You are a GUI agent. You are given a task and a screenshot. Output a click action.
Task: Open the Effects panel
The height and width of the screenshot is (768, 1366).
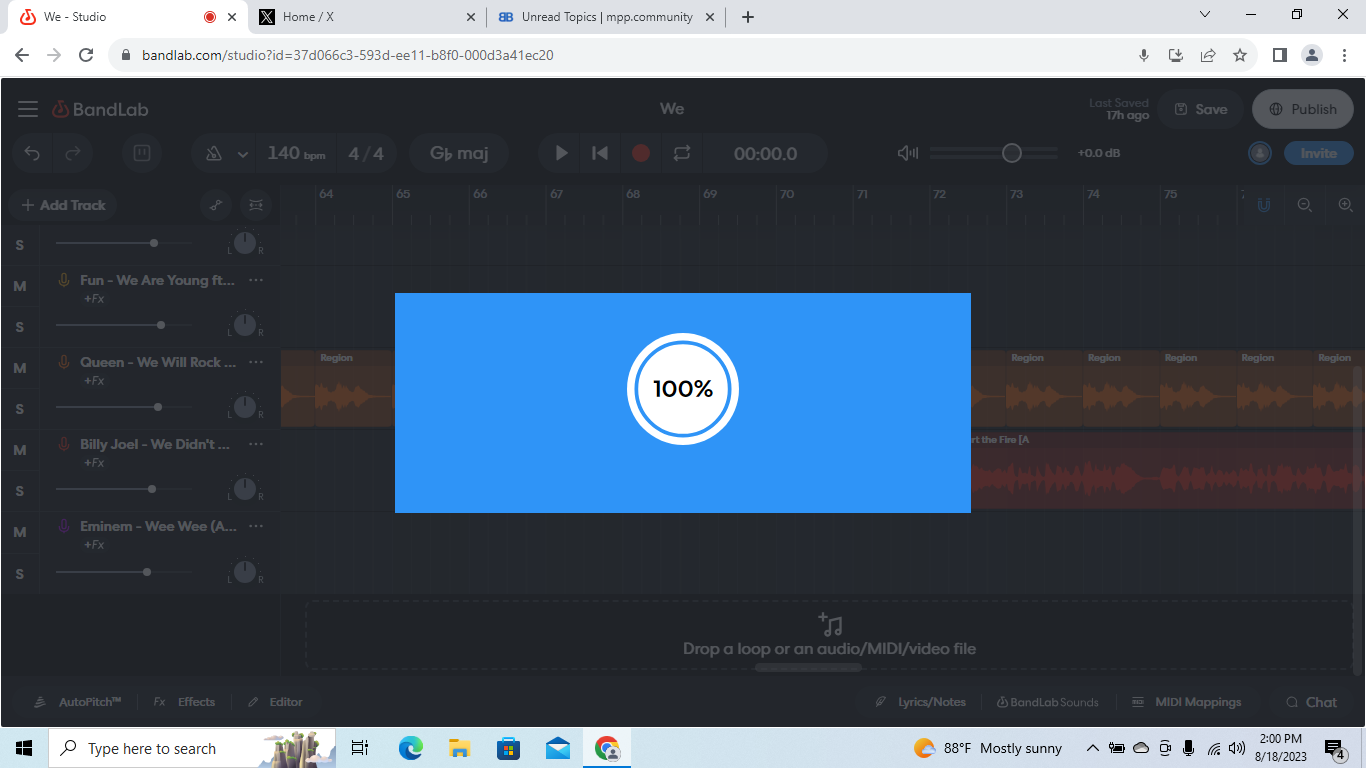tap(185, 702)
